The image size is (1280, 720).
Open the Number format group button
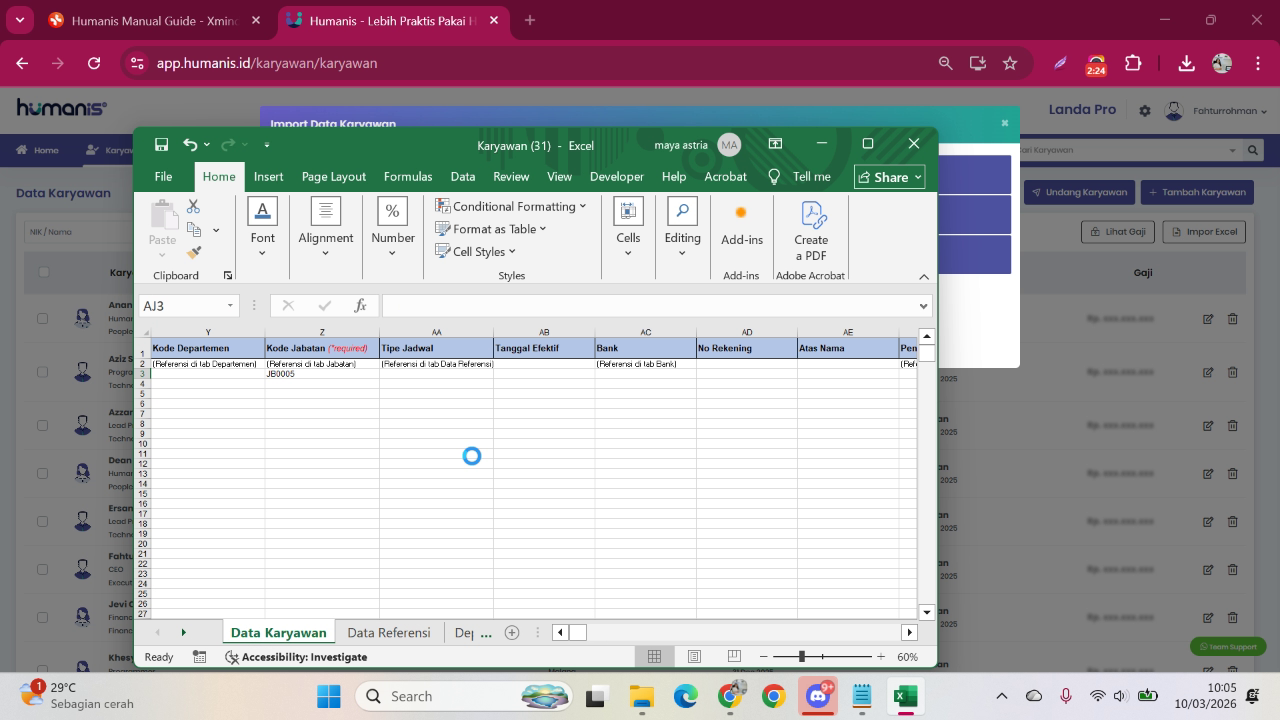point(392,227)
